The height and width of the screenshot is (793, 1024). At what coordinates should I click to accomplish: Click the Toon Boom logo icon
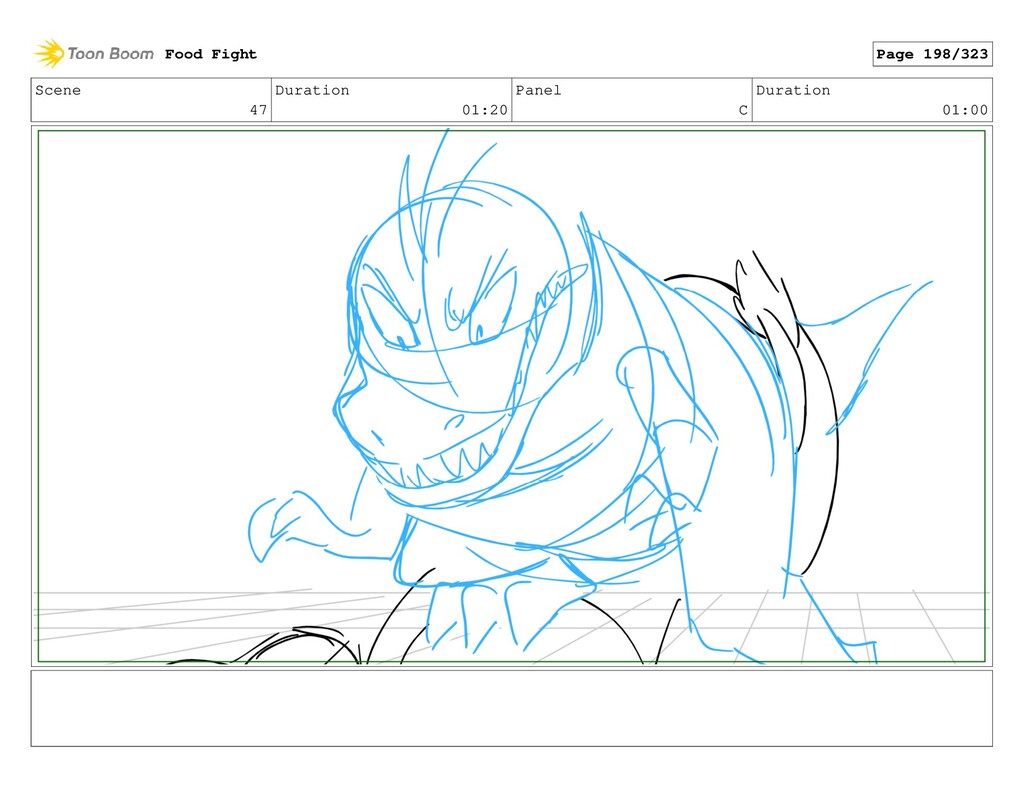(49, 54)
